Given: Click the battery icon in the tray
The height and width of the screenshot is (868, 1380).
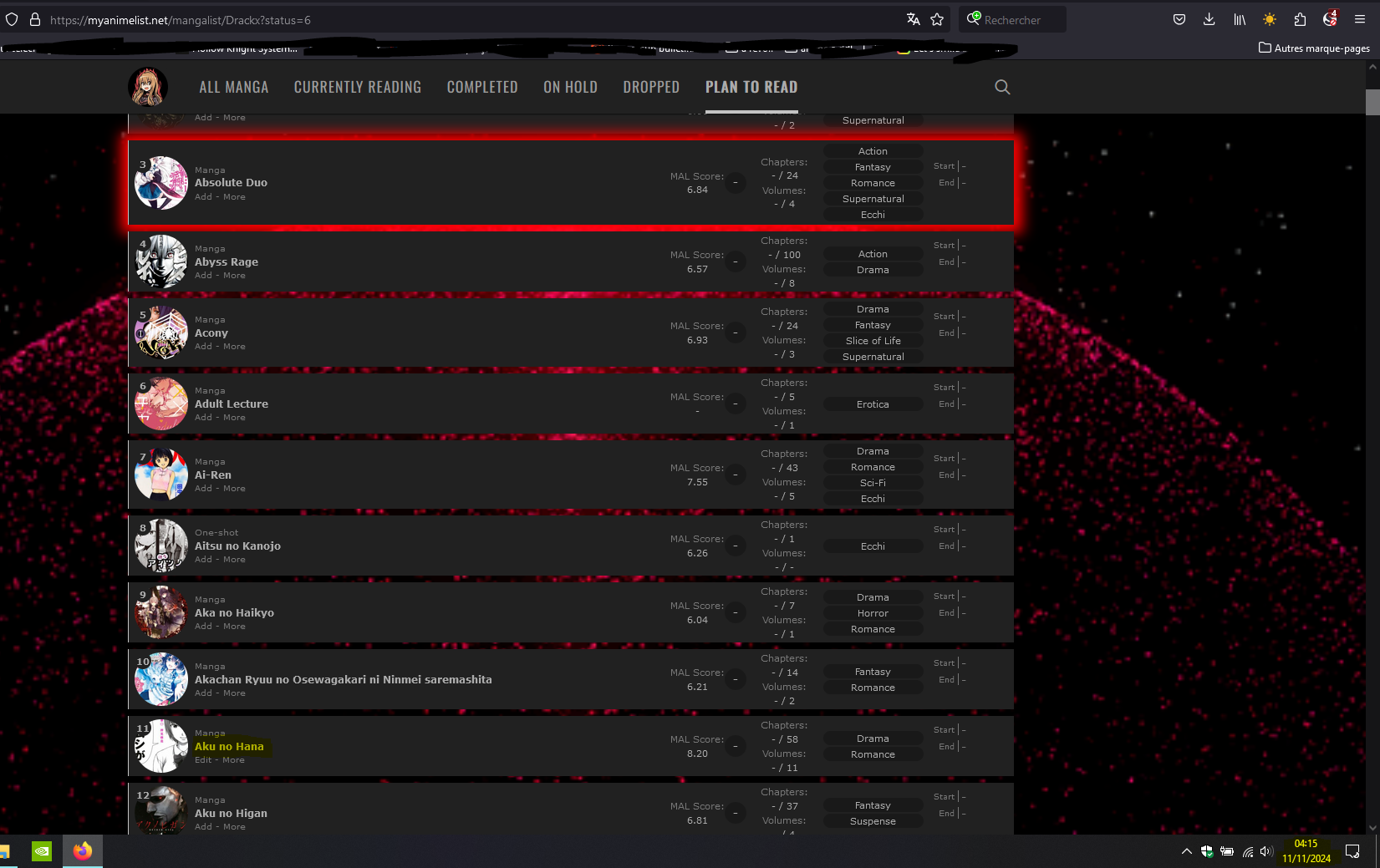Looking at the screenshot, I should click(x=1227, y=851).
